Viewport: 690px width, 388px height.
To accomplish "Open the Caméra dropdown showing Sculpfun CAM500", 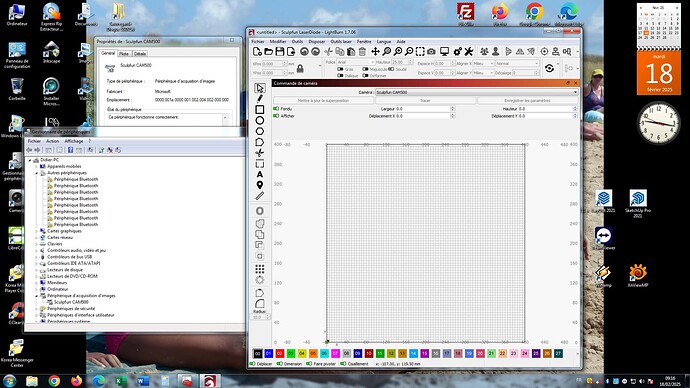I will (x=476, y=92).
